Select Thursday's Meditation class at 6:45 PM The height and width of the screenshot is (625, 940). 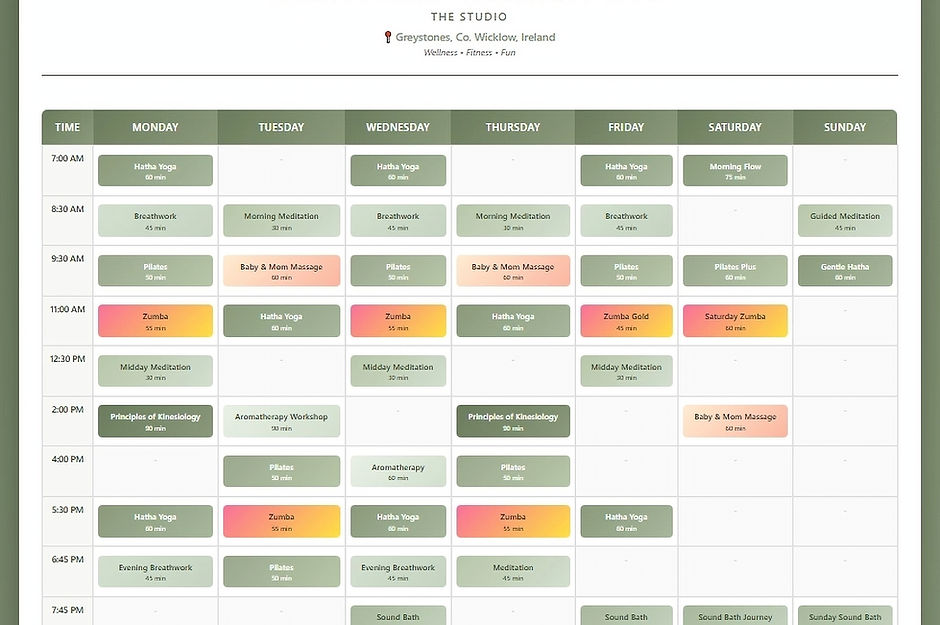(x=512, y=570)
